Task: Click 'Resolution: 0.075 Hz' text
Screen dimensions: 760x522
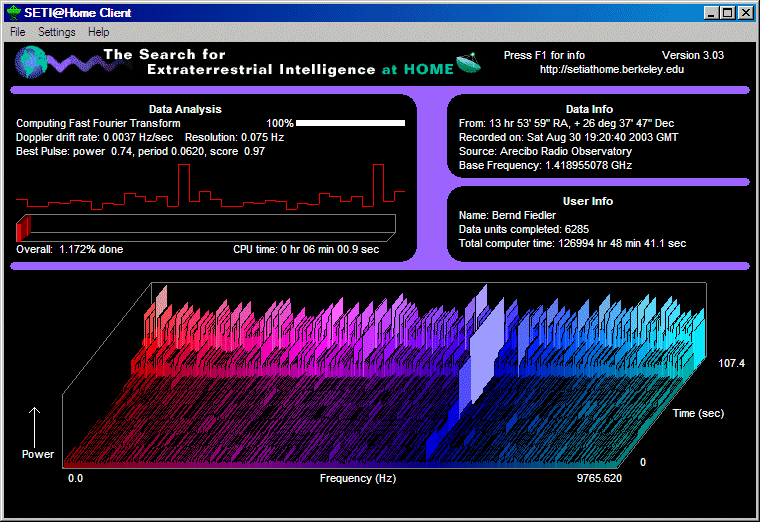Action: click(235, 138)
